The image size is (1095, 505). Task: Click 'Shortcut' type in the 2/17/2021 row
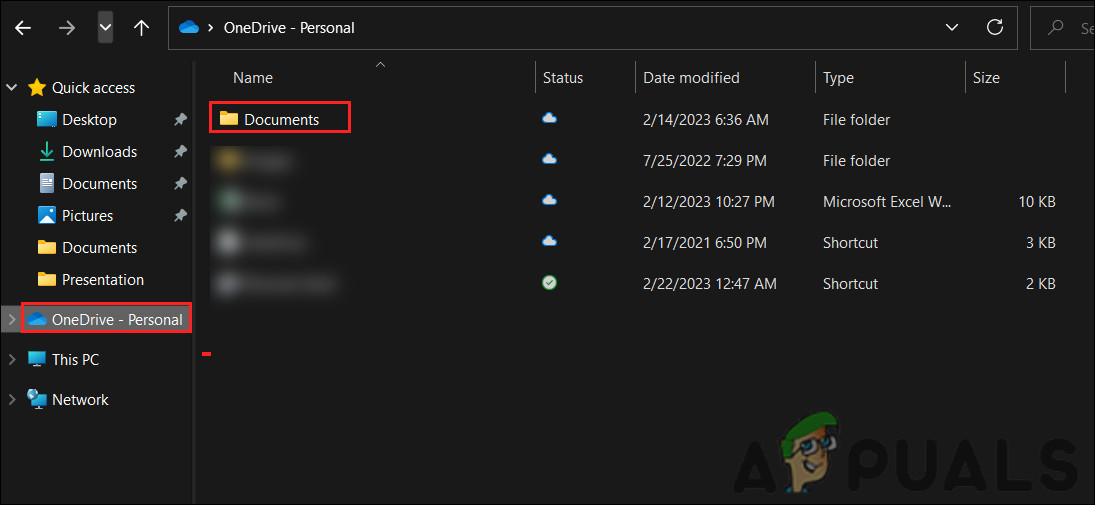851,243
